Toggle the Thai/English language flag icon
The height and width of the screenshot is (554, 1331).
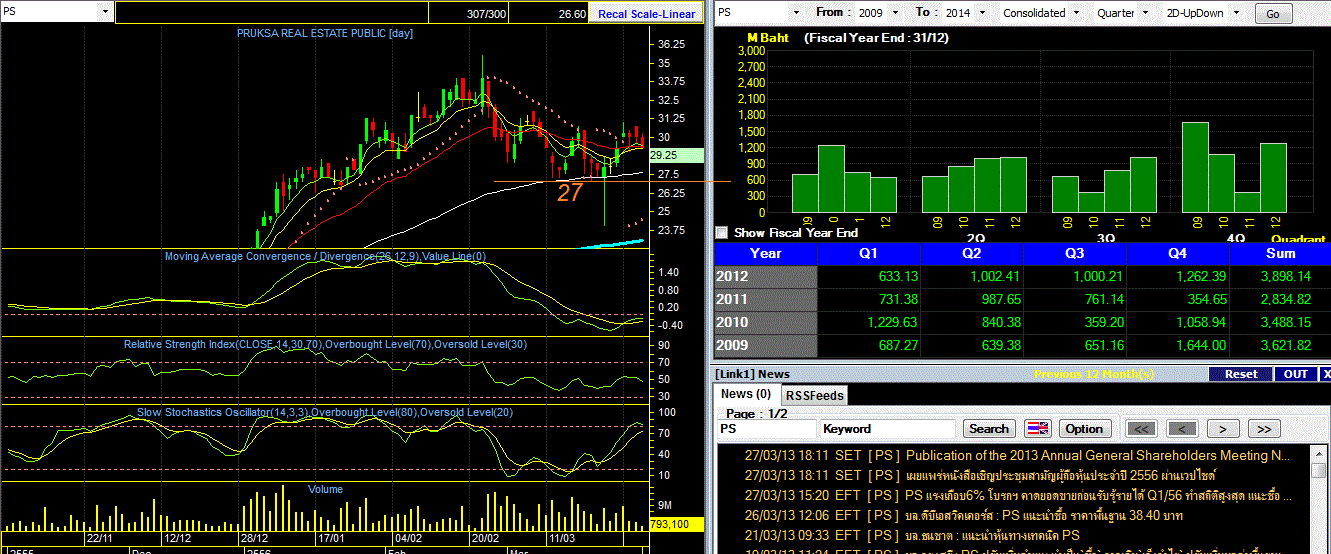point(1037,429)
